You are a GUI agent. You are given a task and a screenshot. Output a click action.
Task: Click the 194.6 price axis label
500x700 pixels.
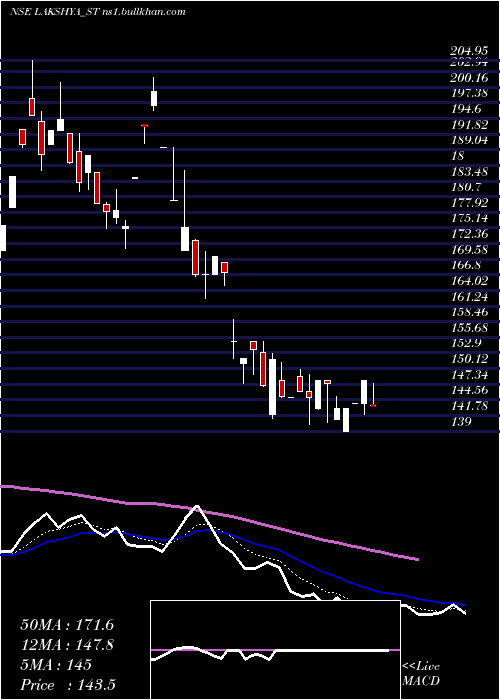466,109
